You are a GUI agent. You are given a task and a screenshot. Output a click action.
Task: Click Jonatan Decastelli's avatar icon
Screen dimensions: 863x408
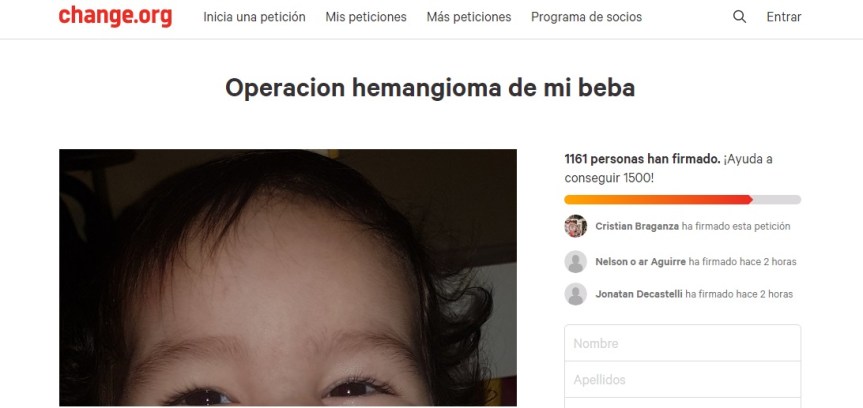click(x=575, y=294)
